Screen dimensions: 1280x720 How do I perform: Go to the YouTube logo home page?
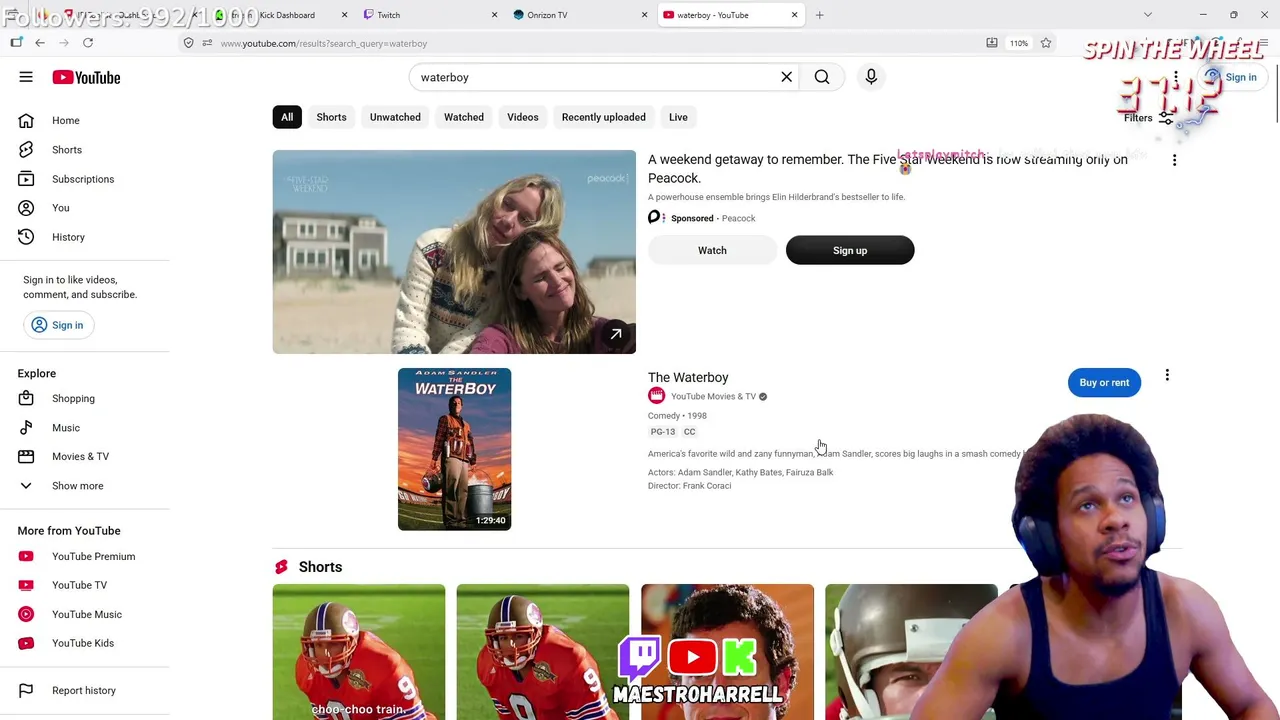pyautogui.click(x=86, y=77)
